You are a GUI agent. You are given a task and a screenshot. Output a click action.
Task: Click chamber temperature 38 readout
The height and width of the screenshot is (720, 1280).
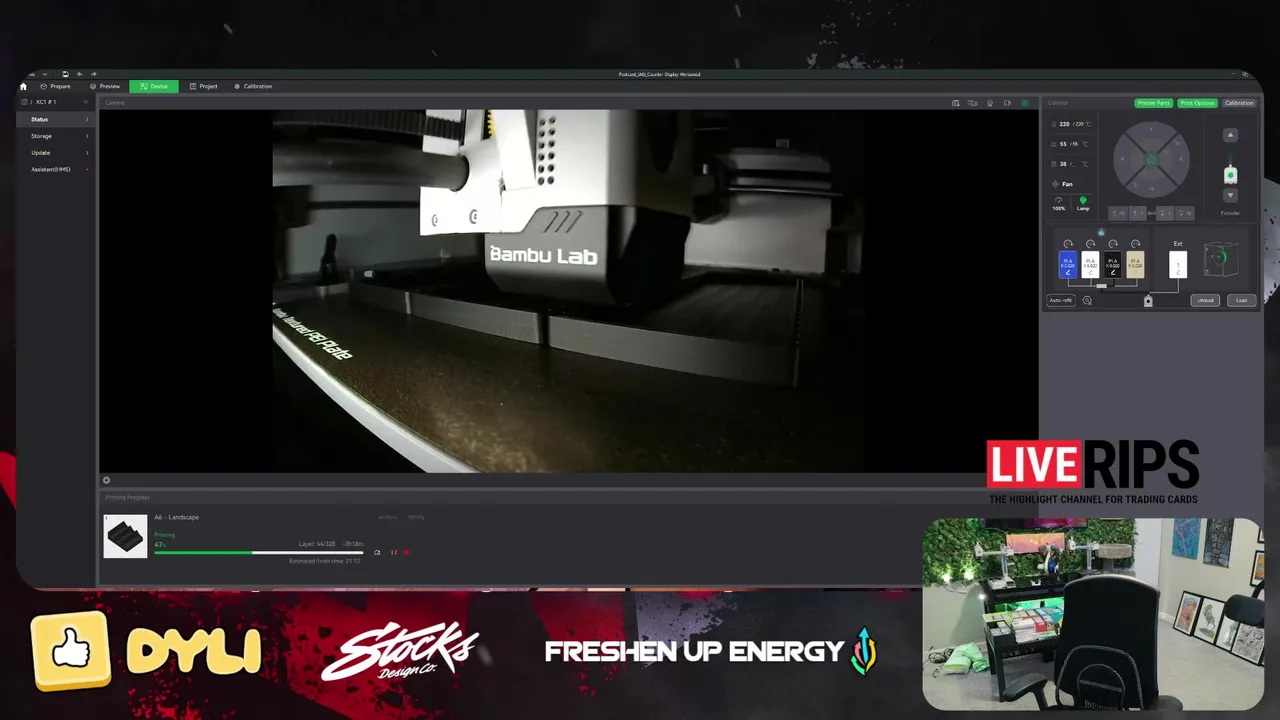tap(1071, 164)
